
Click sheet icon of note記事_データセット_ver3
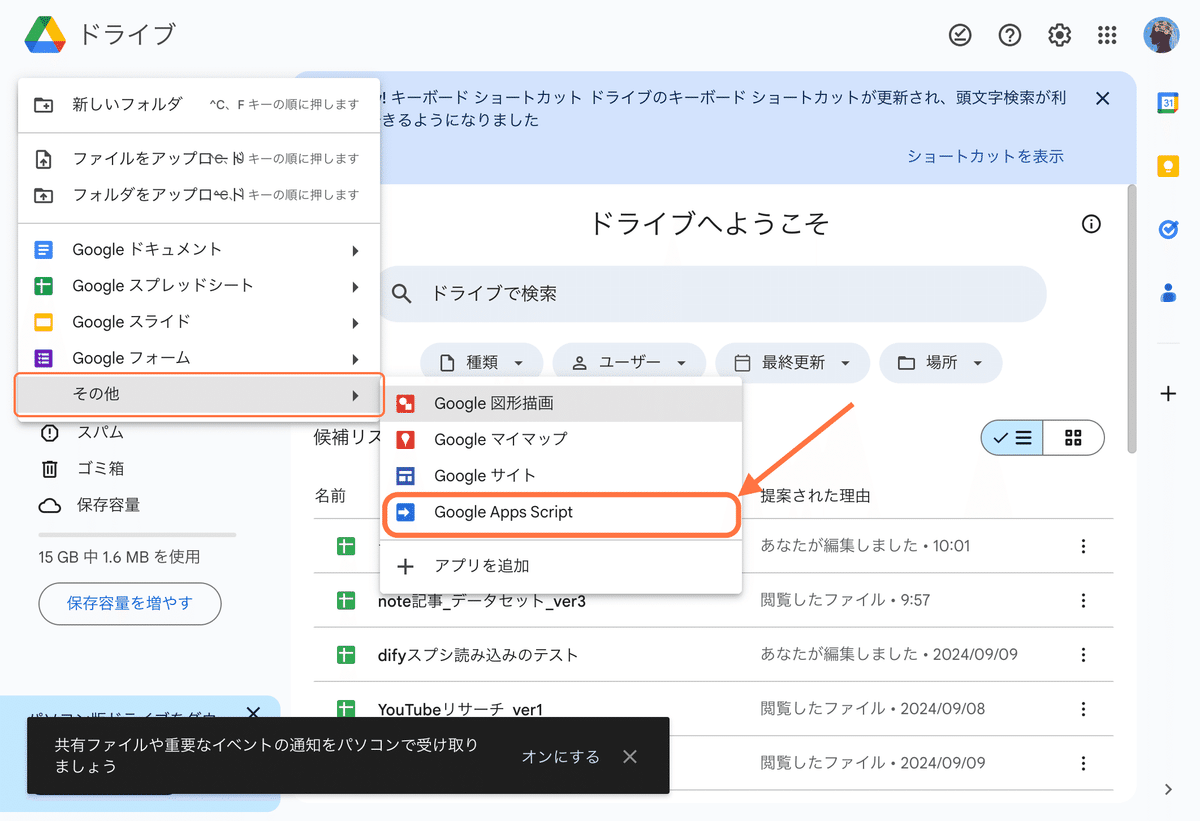coord(346,600)
